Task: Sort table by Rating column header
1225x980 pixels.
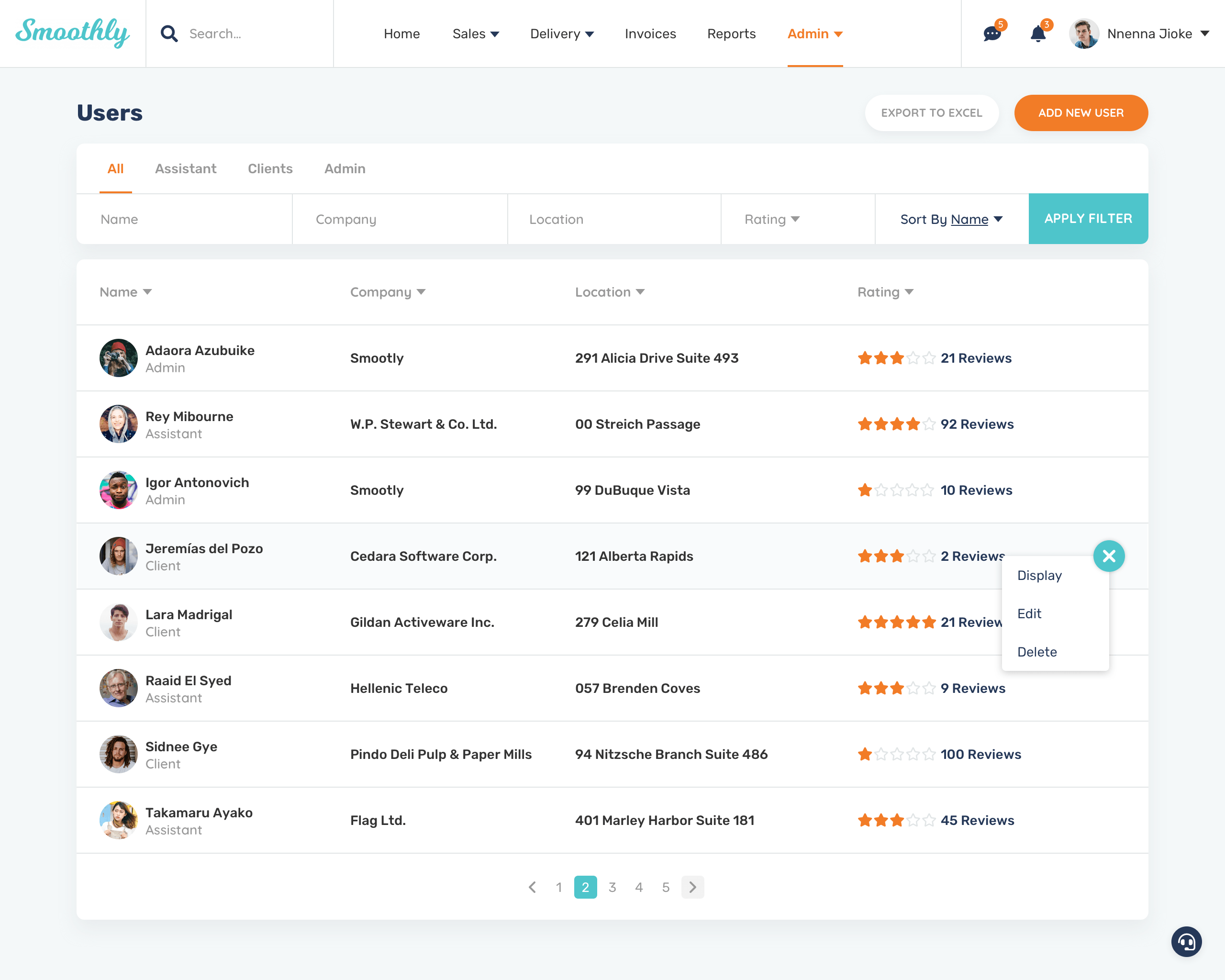Action: coord(885,292)
